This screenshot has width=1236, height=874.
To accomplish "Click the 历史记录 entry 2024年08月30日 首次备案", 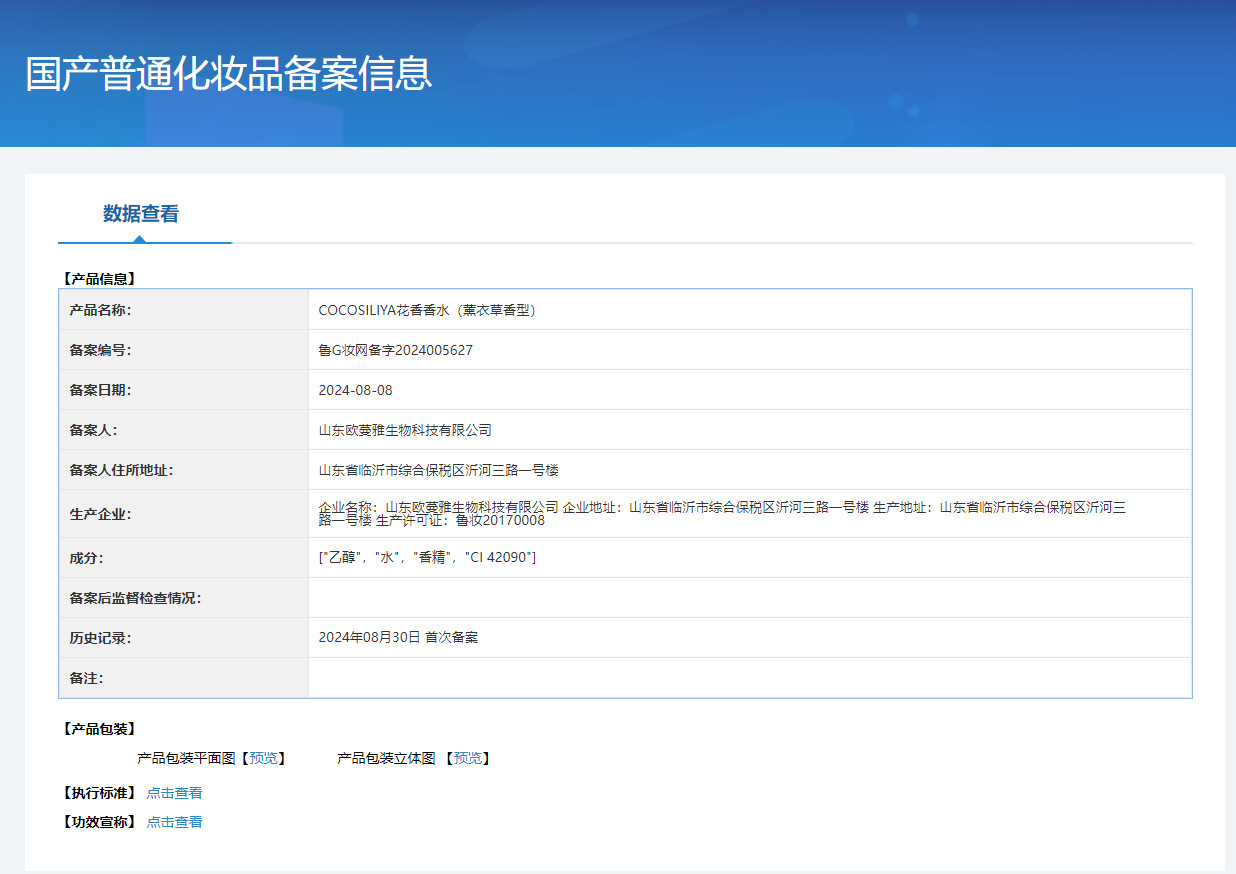I will 398,637.
